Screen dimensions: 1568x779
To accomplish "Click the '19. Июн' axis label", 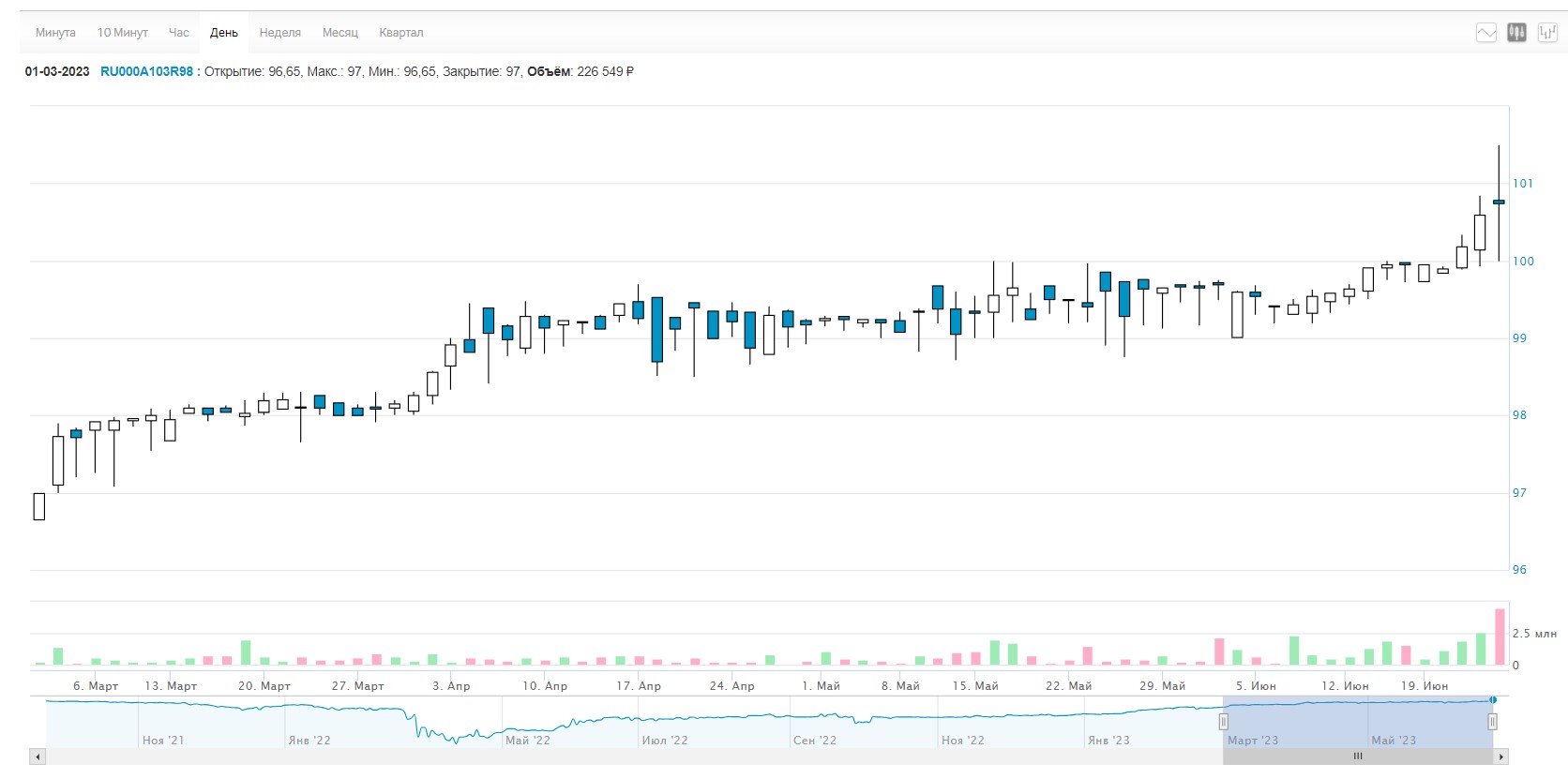I will click(x=1425, y=686).
